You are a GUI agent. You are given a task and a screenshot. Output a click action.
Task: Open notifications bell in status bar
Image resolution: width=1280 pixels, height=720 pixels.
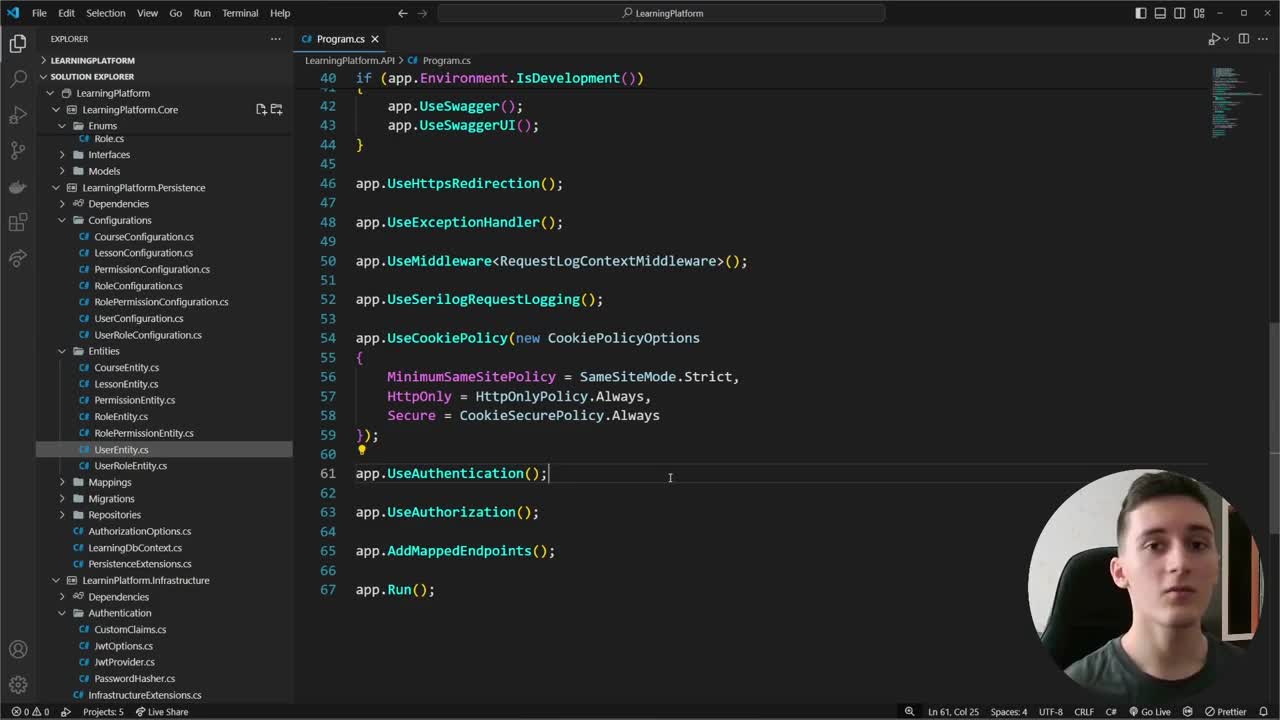1265,712
